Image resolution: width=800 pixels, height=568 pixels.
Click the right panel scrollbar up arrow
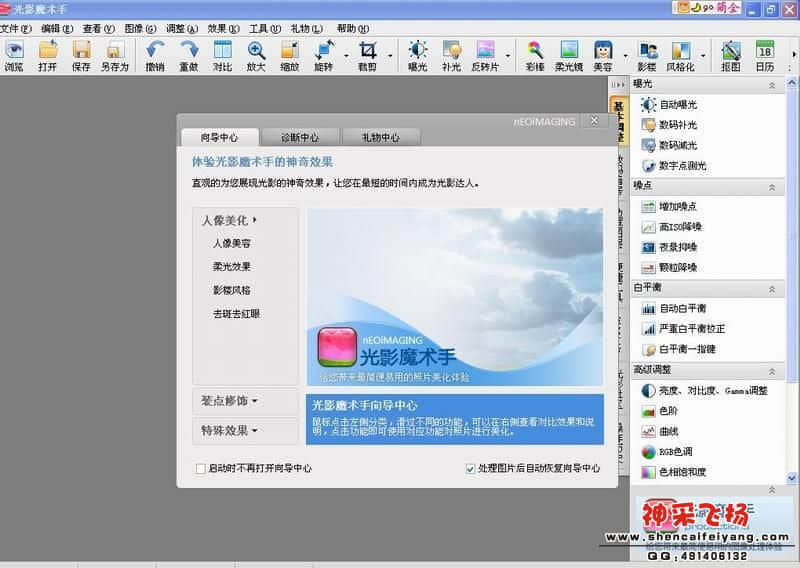pyautogui.click(x=791, y=82)
